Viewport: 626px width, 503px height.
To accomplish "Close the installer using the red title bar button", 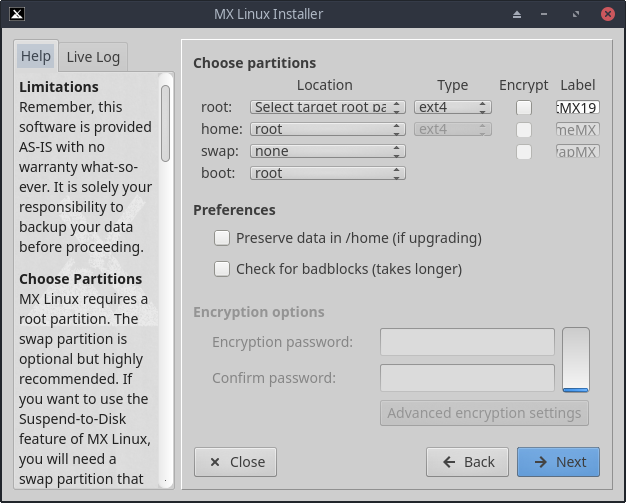I will tap(608, 15).
